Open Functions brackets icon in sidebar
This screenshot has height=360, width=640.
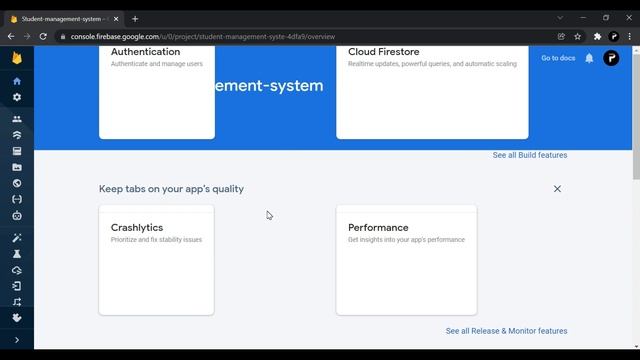17,199
